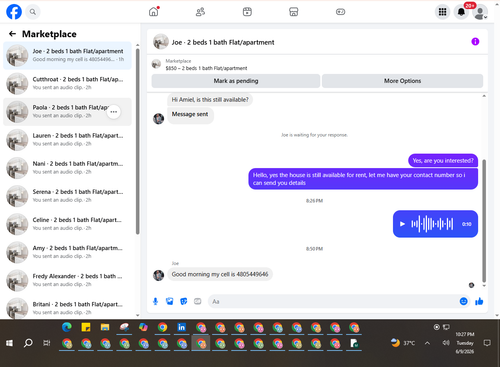Play the 0:10 audio clip
This screenshot has width=500, height=367.
402,224
